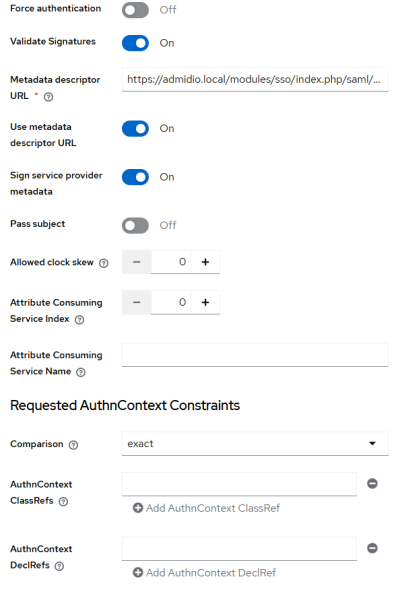Image resolution: width=400 pixels, height=604 pixels.
Task: Remove the AuthnContext DeclRef entry
Action: (372, 548)
